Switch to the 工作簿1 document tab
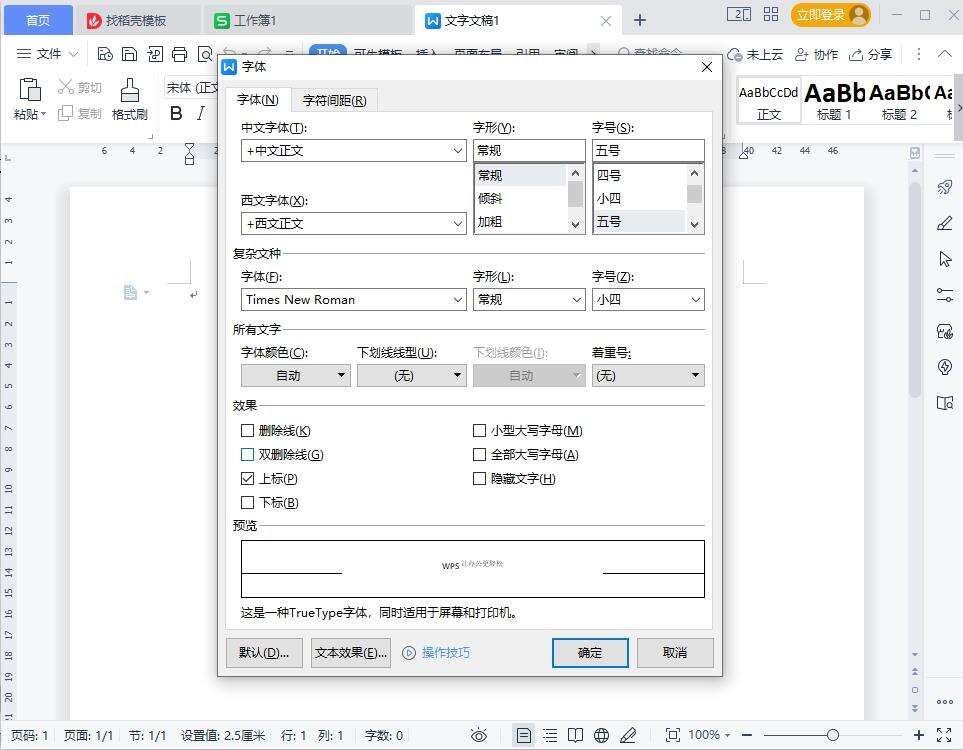Image resolution: width=963 pixels, height=750 pixels. (255, 20)
